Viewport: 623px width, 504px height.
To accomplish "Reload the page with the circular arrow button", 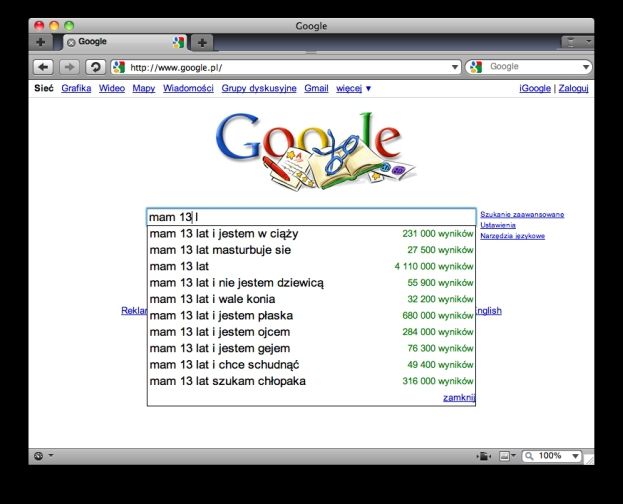I will point(95,67).
